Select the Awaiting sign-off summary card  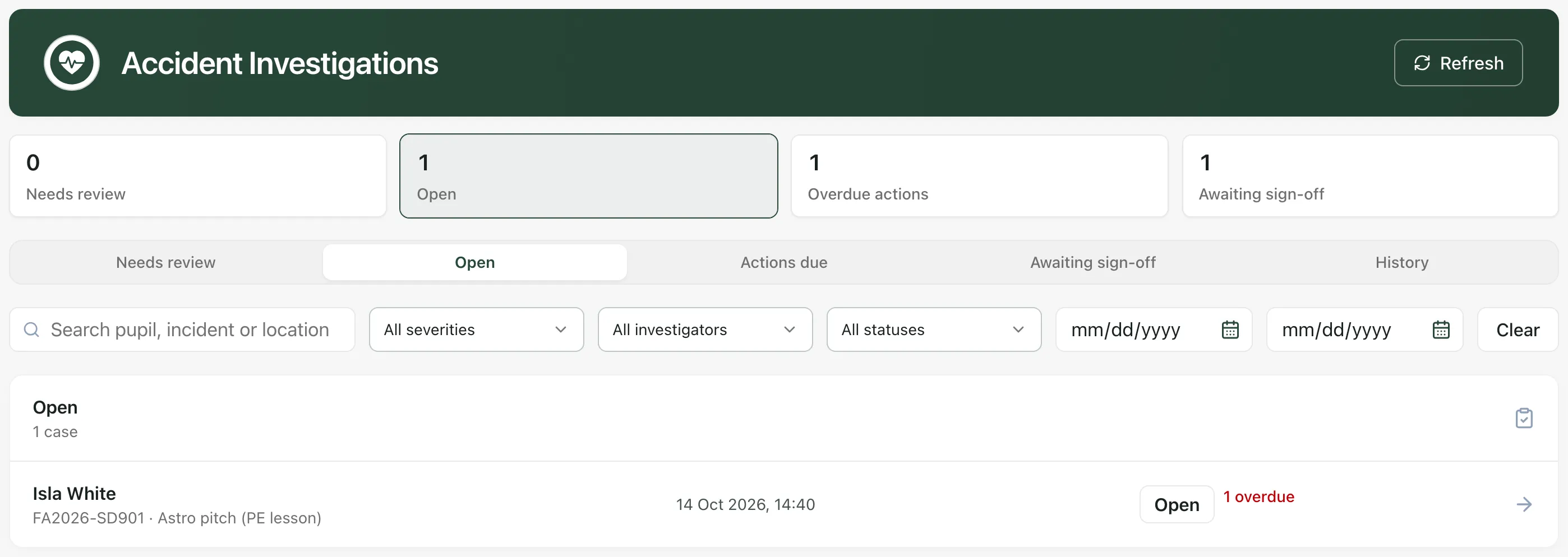pos(1370,176)
